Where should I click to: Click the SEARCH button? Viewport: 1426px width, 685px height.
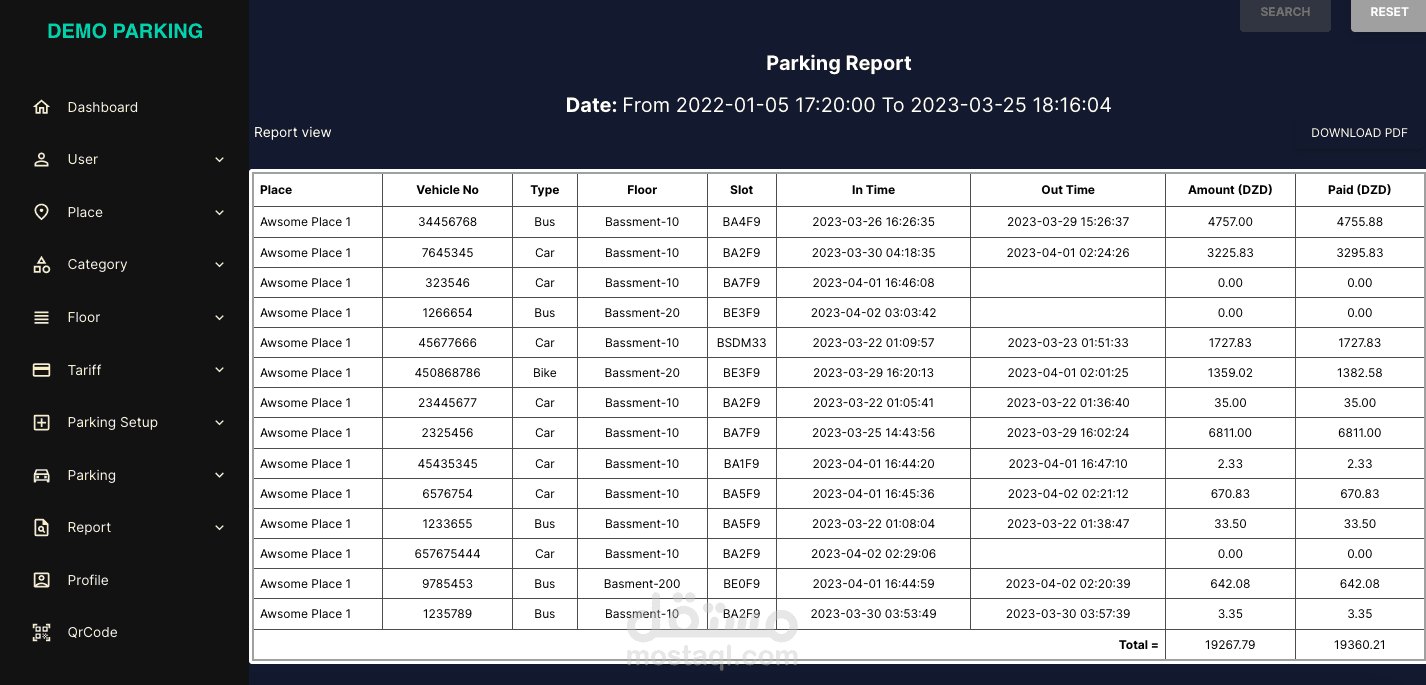point(1285,12)
